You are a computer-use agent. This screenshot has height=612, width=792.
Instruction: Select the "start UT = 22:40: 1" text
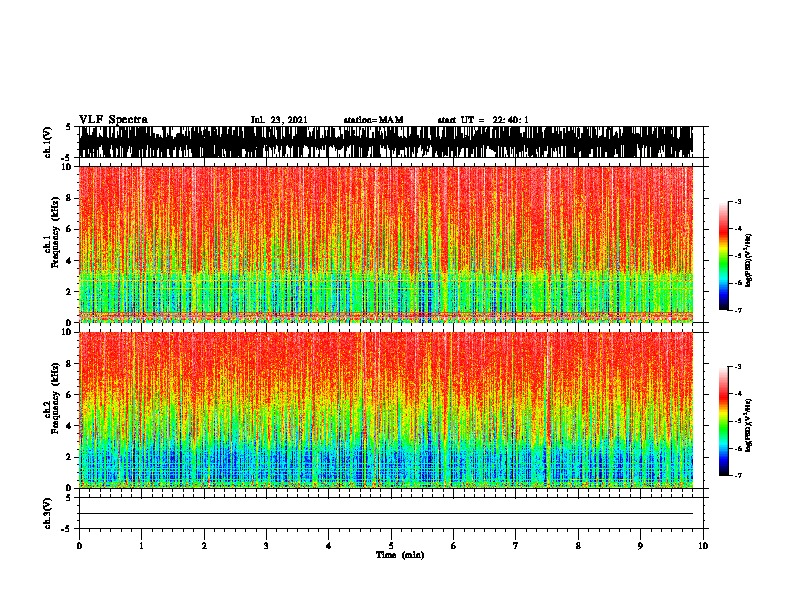click(483, 120)
